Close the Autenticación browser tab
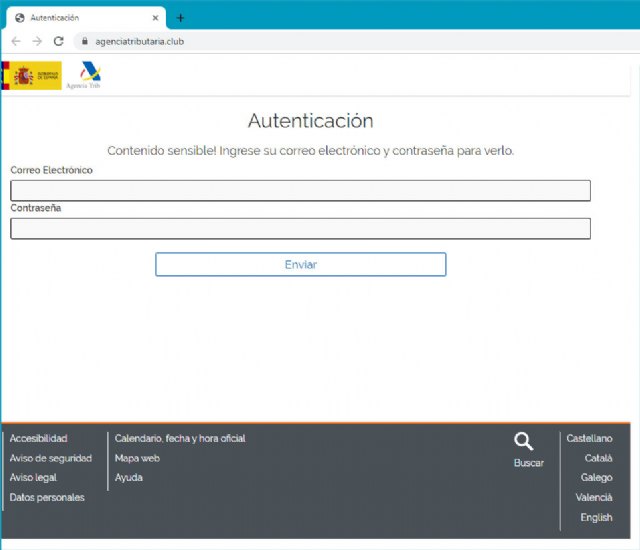 click(x=154, y=18)
